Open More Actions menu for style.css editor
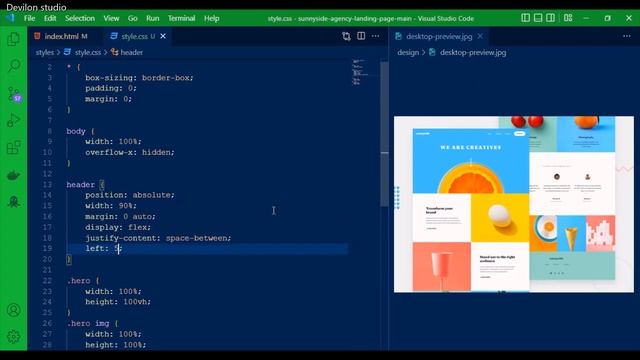This screenshot has width=640, height=360. [x=376, y=36]
